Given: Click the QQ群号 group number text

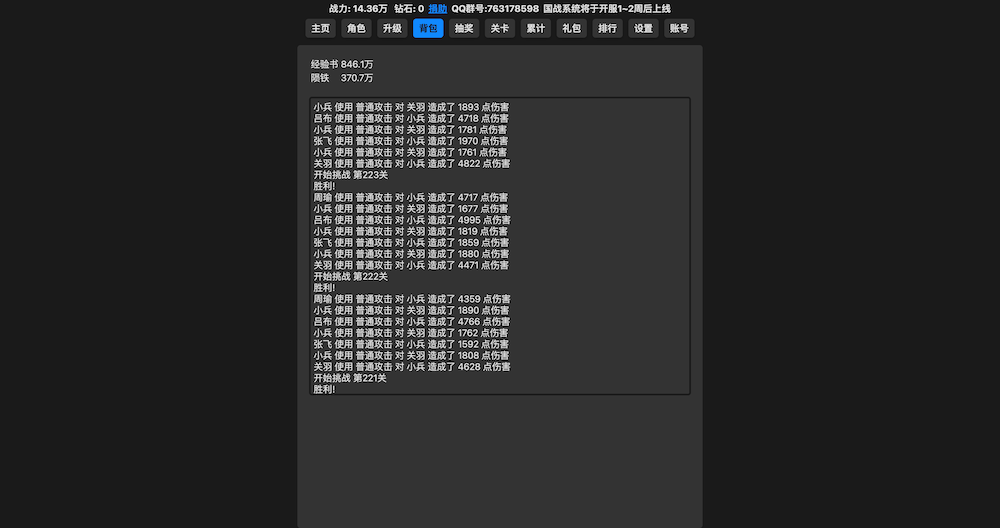Looking at the screenshot, I should (495, 8).
